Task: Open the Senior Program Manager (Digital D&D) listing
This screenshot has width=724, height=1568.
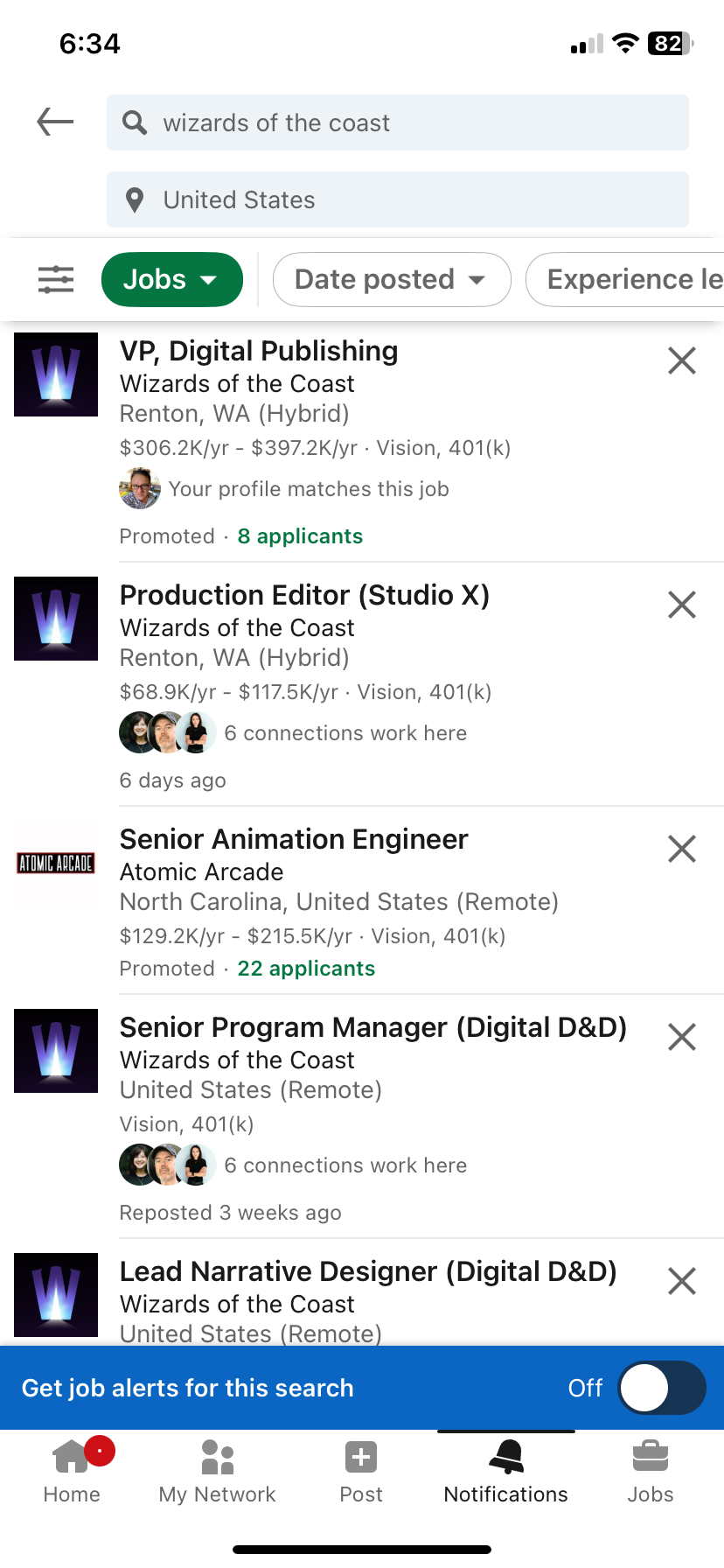Action: [372, 1028]
